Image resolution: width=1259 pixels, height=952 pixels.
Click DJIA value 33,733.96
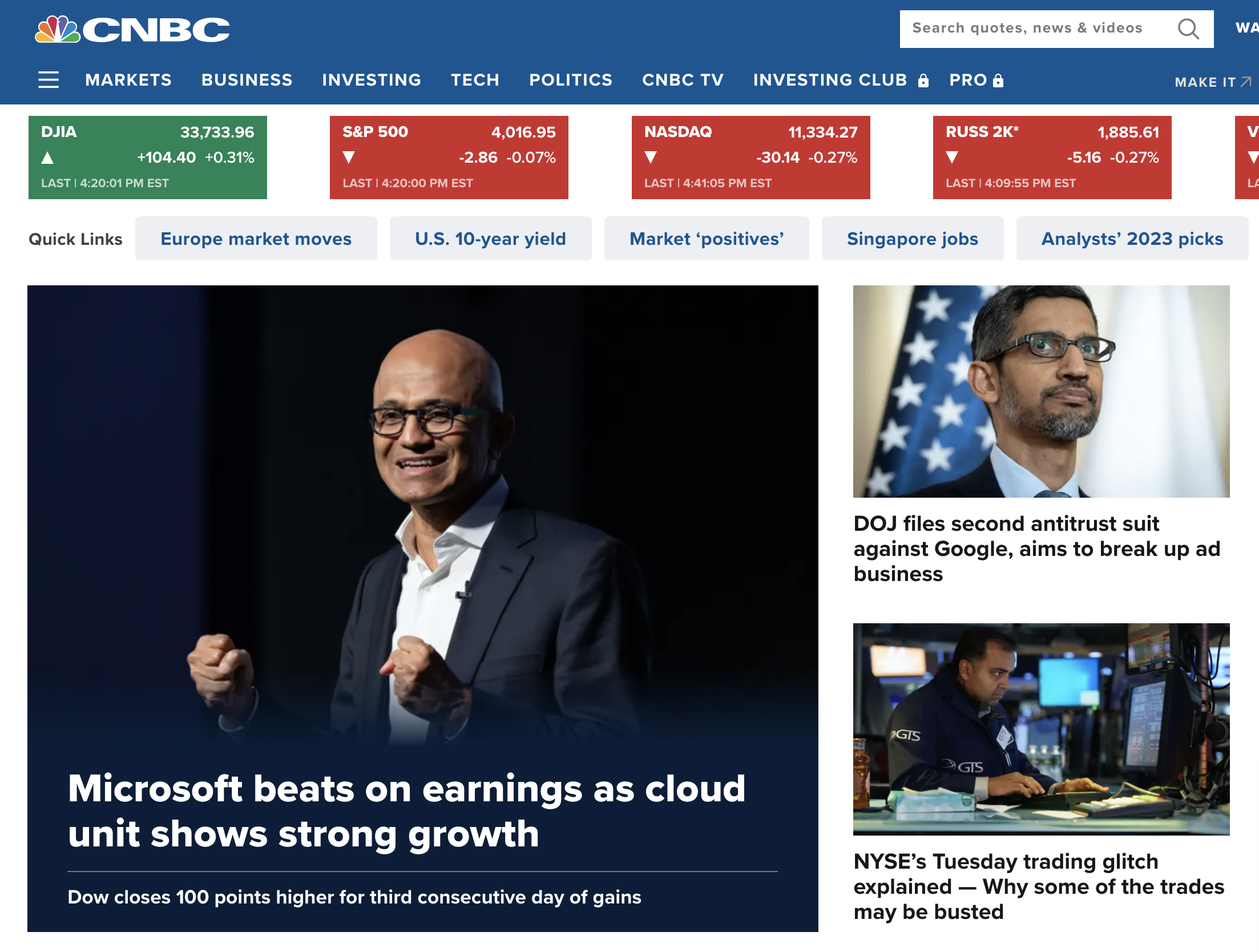pos(217,132)
